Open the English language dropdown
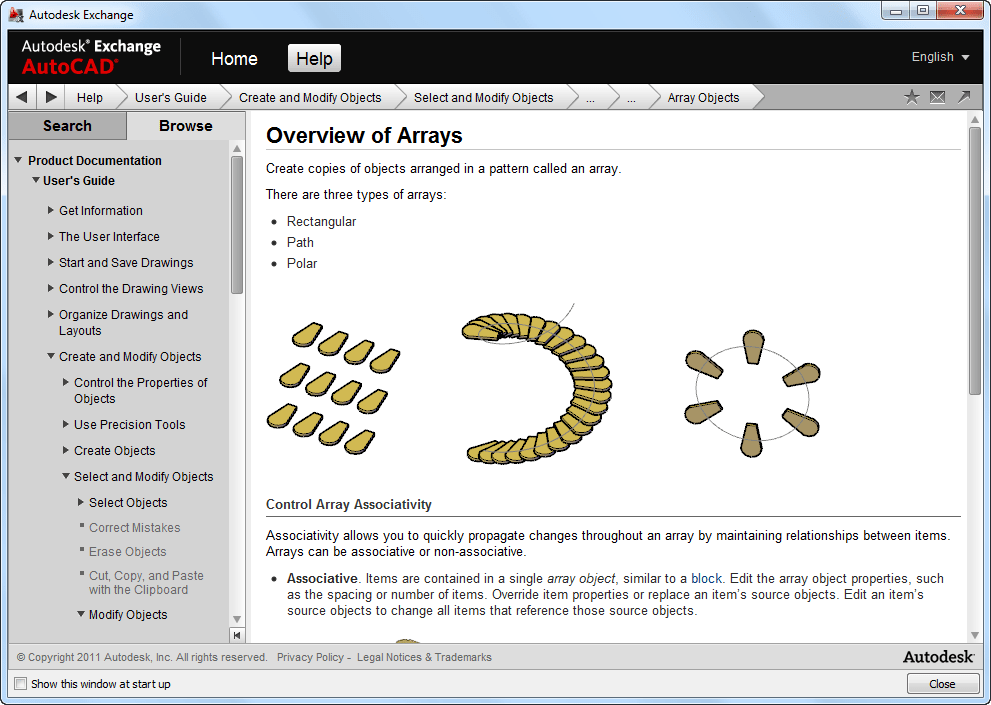Screen dimensions: 991x705 [x=940, y=57]
